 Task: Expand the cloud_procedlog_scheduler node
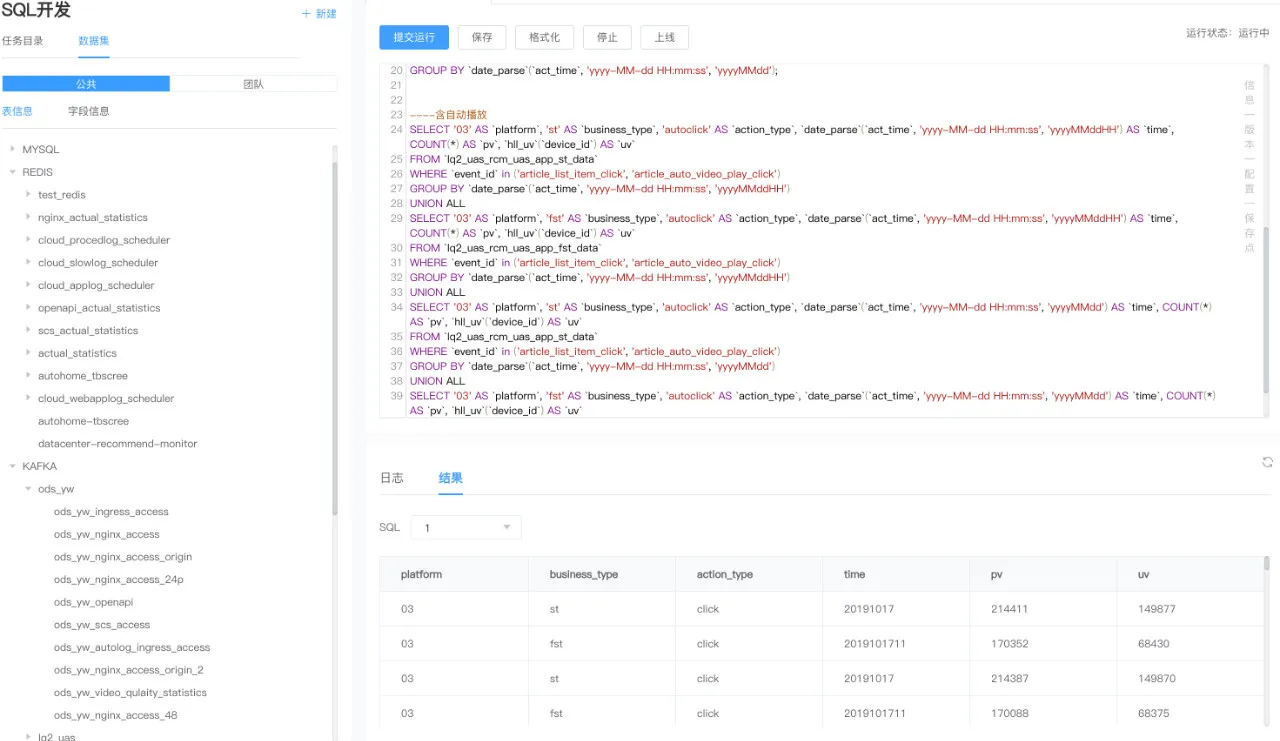[x=28, y=240]
